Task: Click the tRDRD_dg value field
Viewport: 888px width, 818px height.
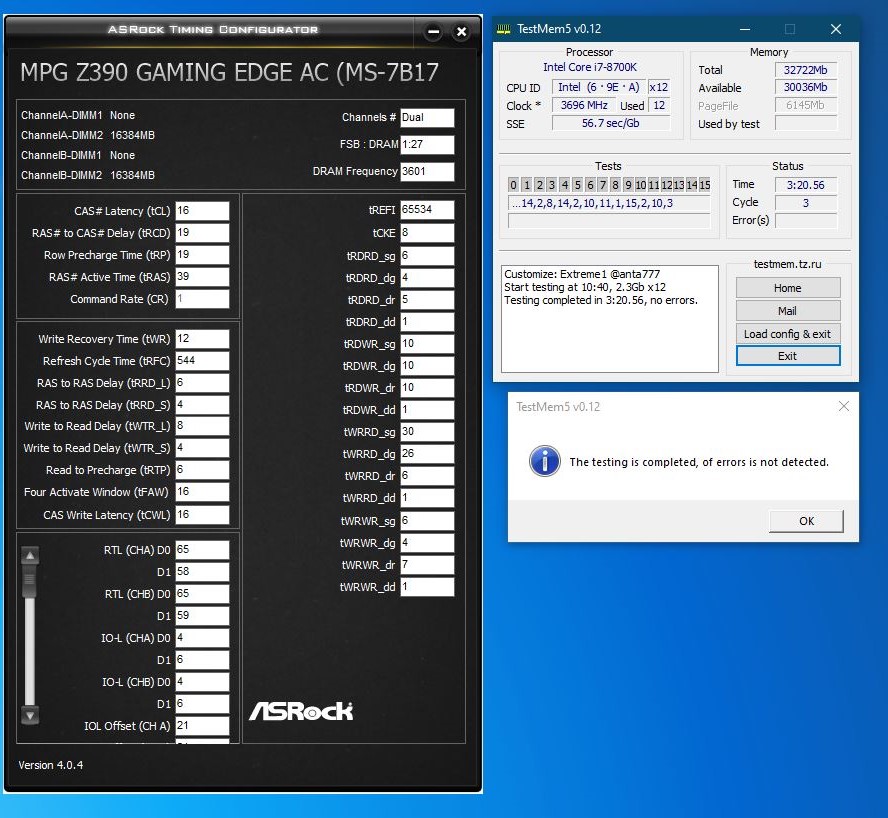Action: pos(427,278)
